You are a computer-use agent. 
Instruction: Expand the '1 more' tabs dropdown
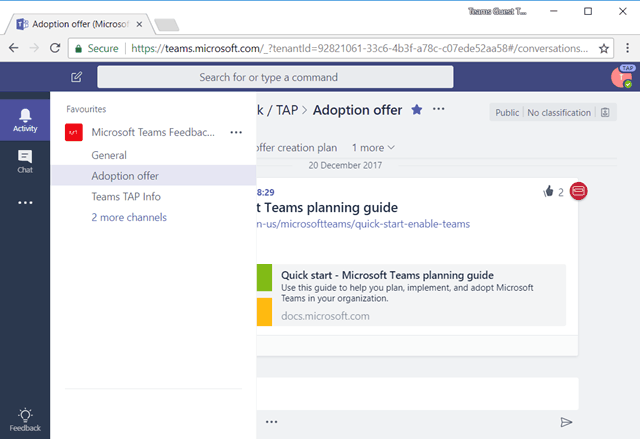373,148
